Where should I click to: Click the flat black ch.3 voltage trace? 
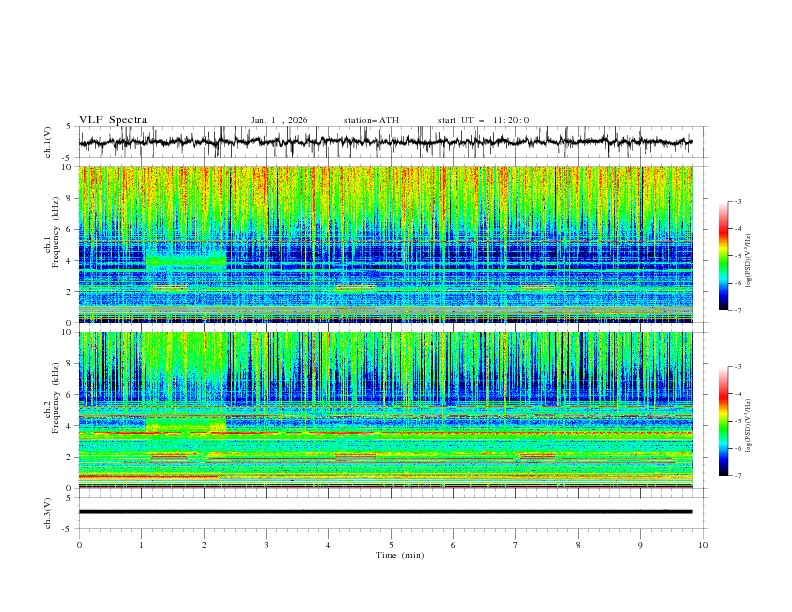click(x=385, y=512)
